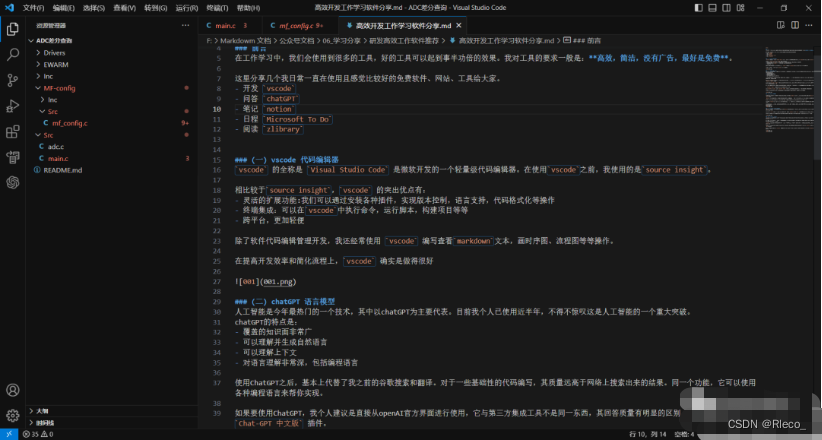Open the Remote Explorer view icon
822x440 pixels.
pyautogui.click(x=13, y=156)
